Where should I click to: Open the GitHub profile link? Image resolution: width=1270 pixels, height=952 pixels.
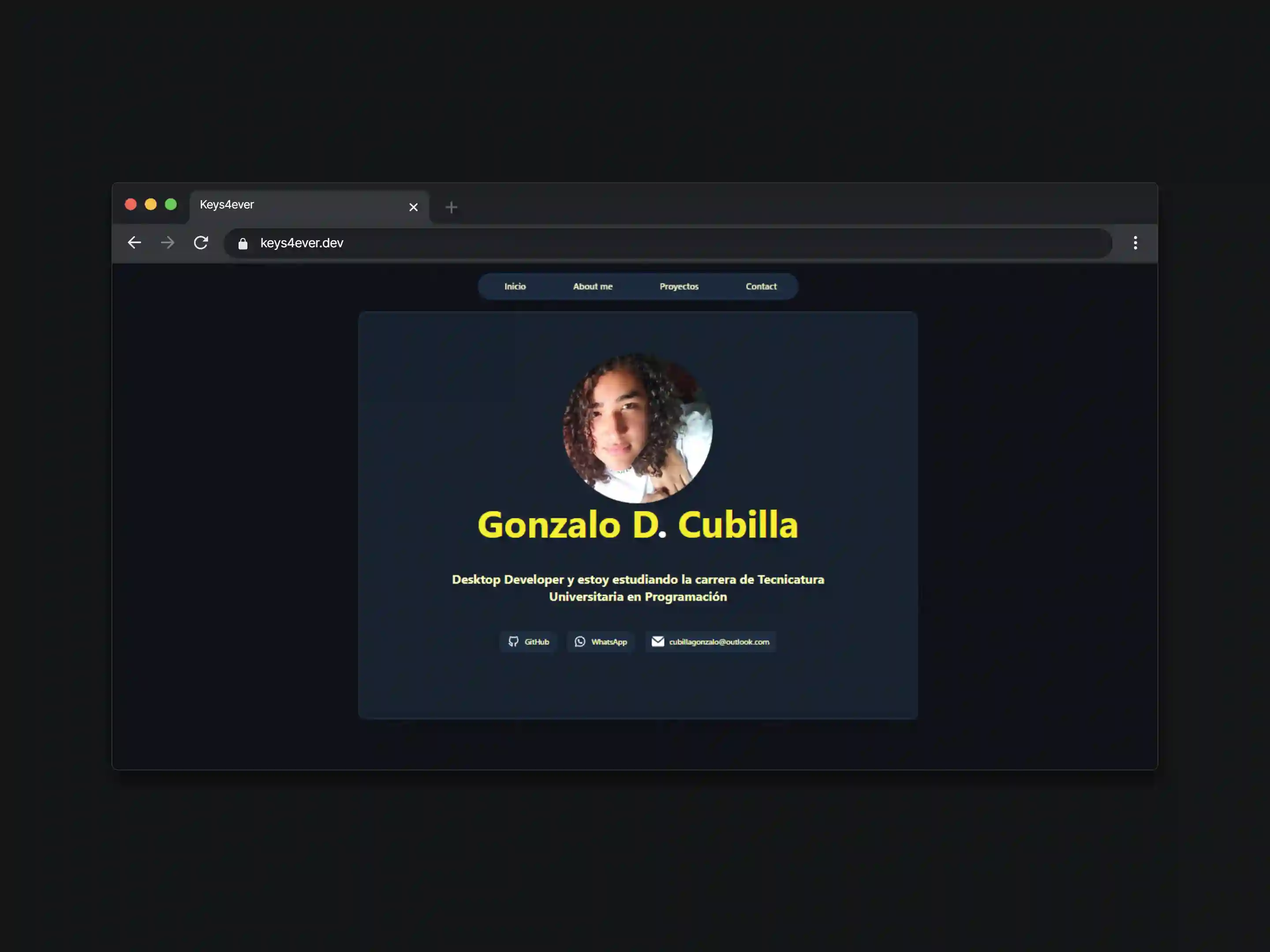coord(528,642)
